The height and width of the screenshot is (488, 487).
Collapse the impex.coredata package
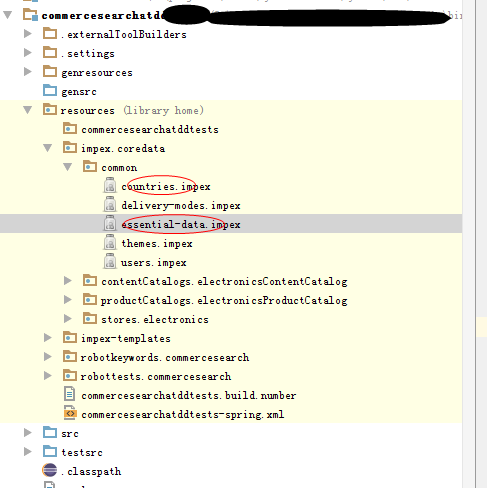48,148
